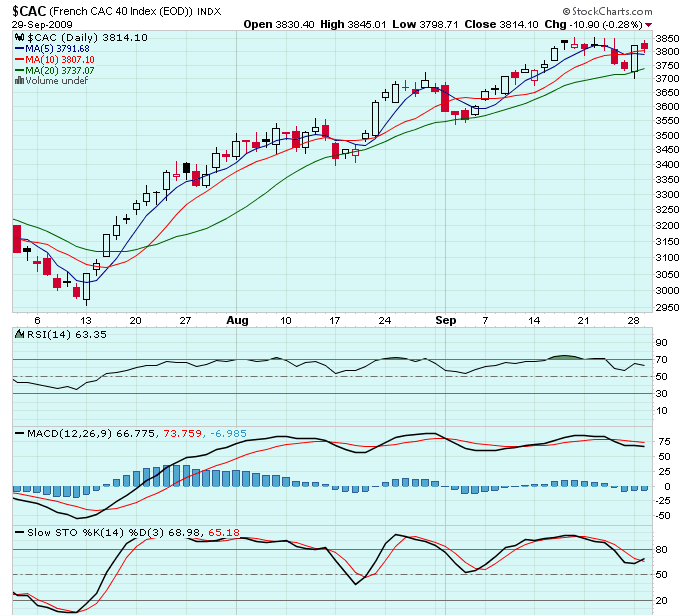Click the volume bars icon in legend
The image size is (696, 616).
coord(19,80)
